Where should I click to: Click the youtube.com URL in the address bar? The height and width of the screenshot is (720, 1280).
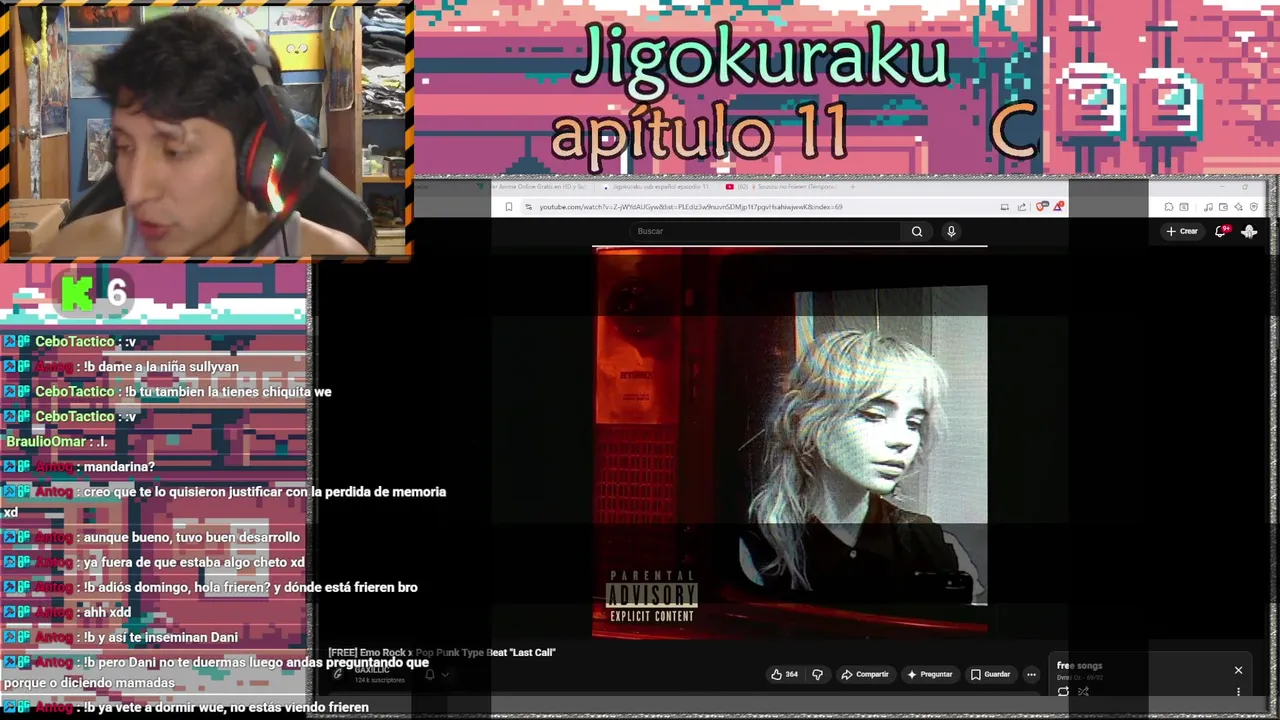coord(691,207)
